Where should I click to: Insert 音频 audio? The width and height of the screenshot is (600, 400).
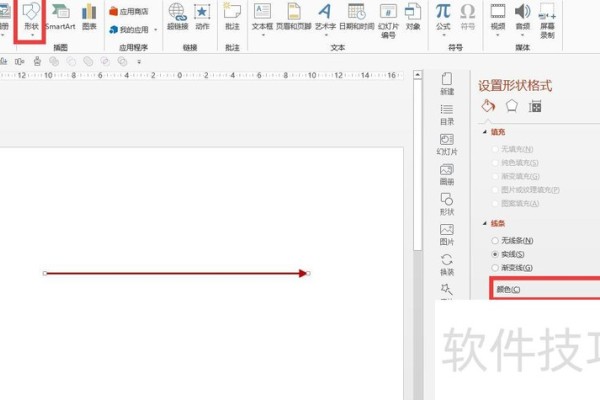(x=523, y=17)
